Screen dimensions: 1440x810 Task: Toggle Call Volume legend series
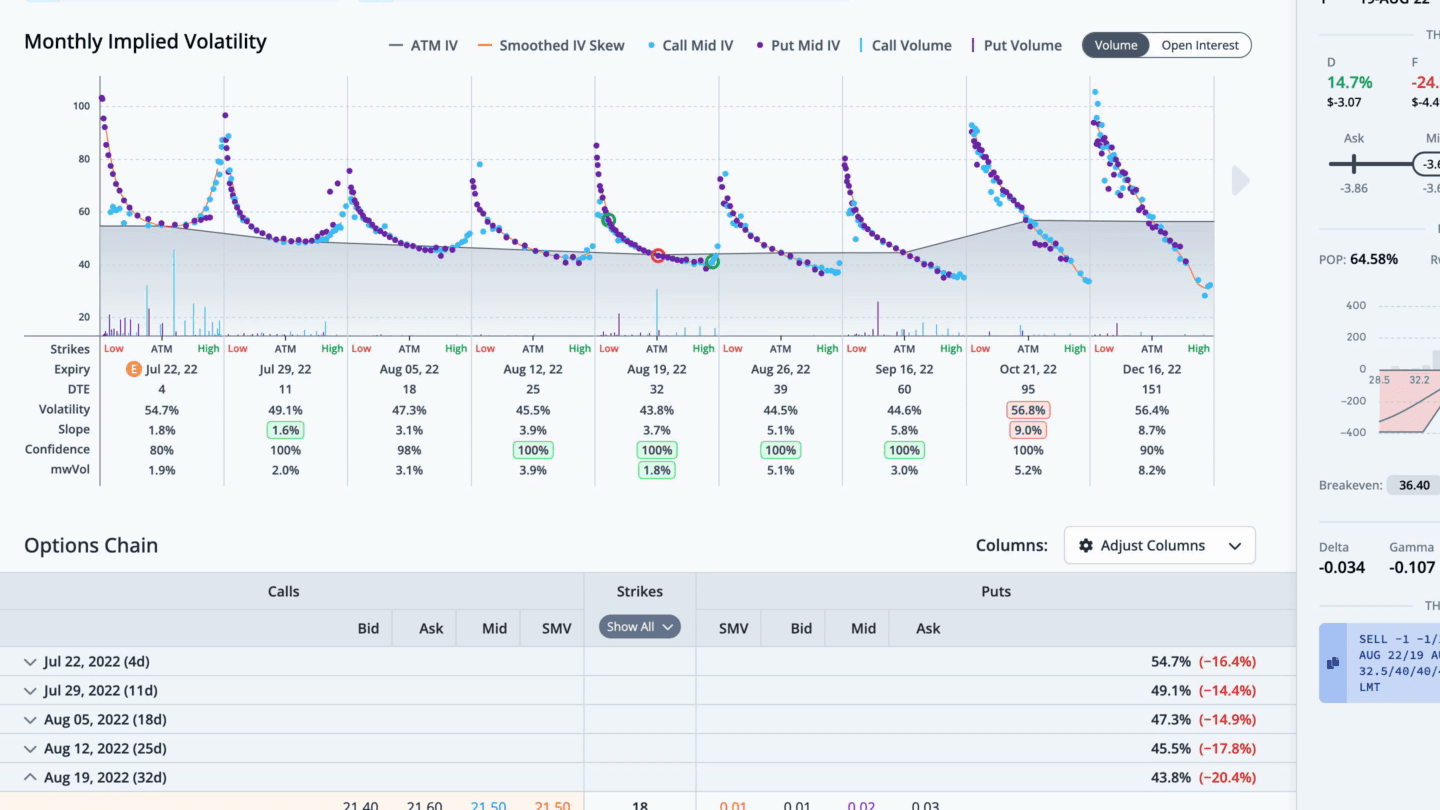(905, 45)
